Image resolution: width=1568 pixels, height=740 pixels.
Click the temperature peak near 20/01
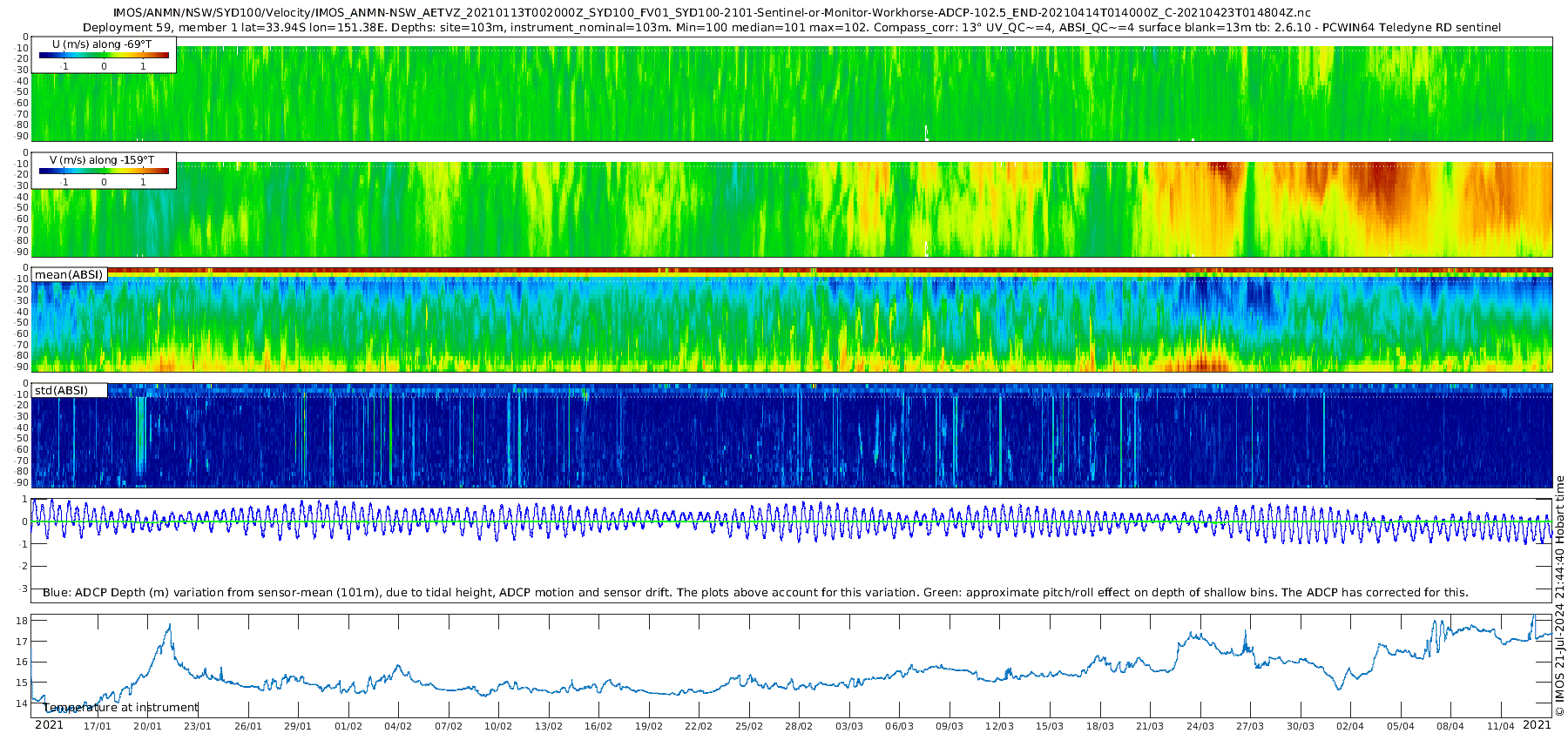(168, 626)
